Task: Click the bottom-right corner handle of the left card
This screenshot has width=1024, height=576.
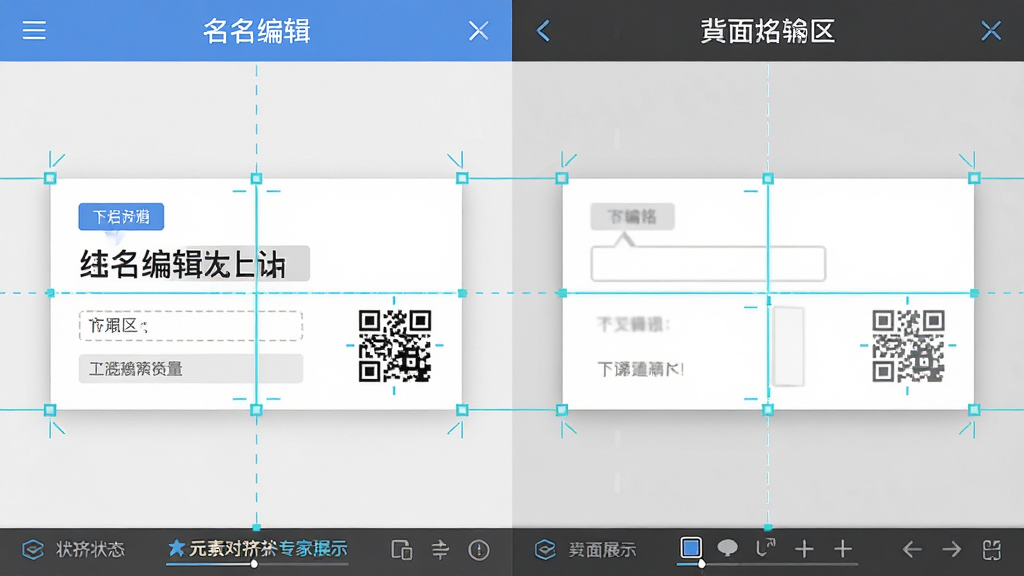Action: [462, 410]
